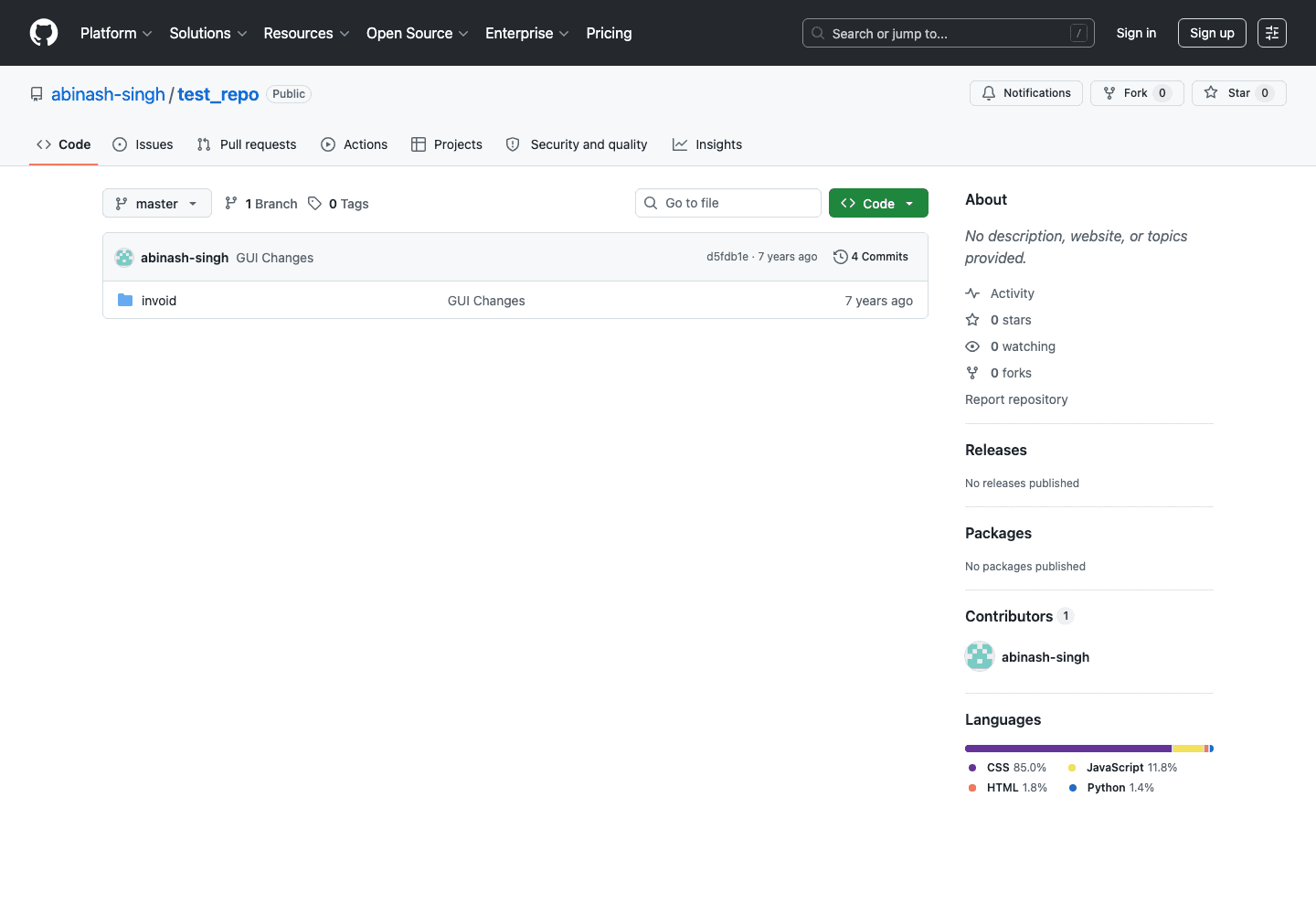1316x914 pixels.
Task: Click the eye icon beside 0 watching
Action: (x=972, y=346)
